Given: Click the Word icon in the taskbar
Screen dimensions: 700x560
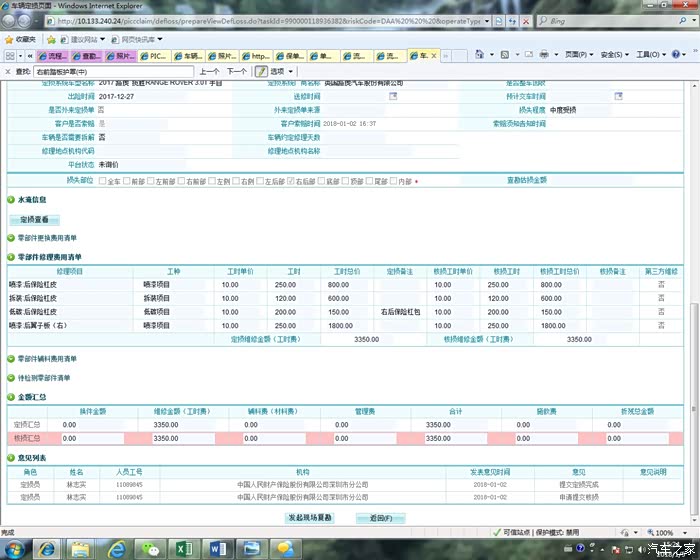Looking at the screenshot, I should click(216, 548).
